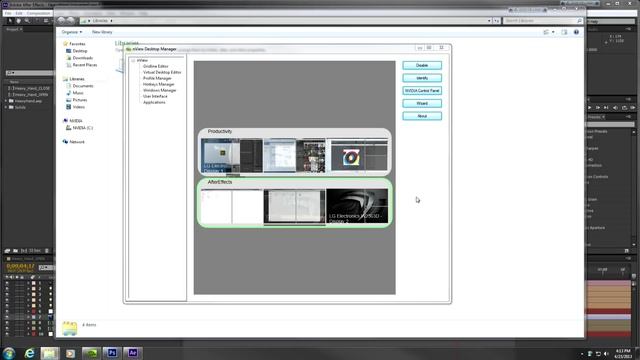Click the AfterEffects desktop label
Viewport: 640px width, 360px height.
[x=220, y=182]
